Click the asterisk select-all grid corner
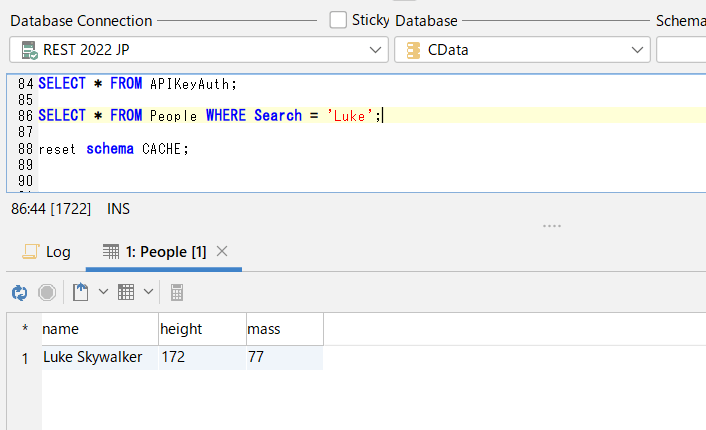 click(x=25, y=329)
